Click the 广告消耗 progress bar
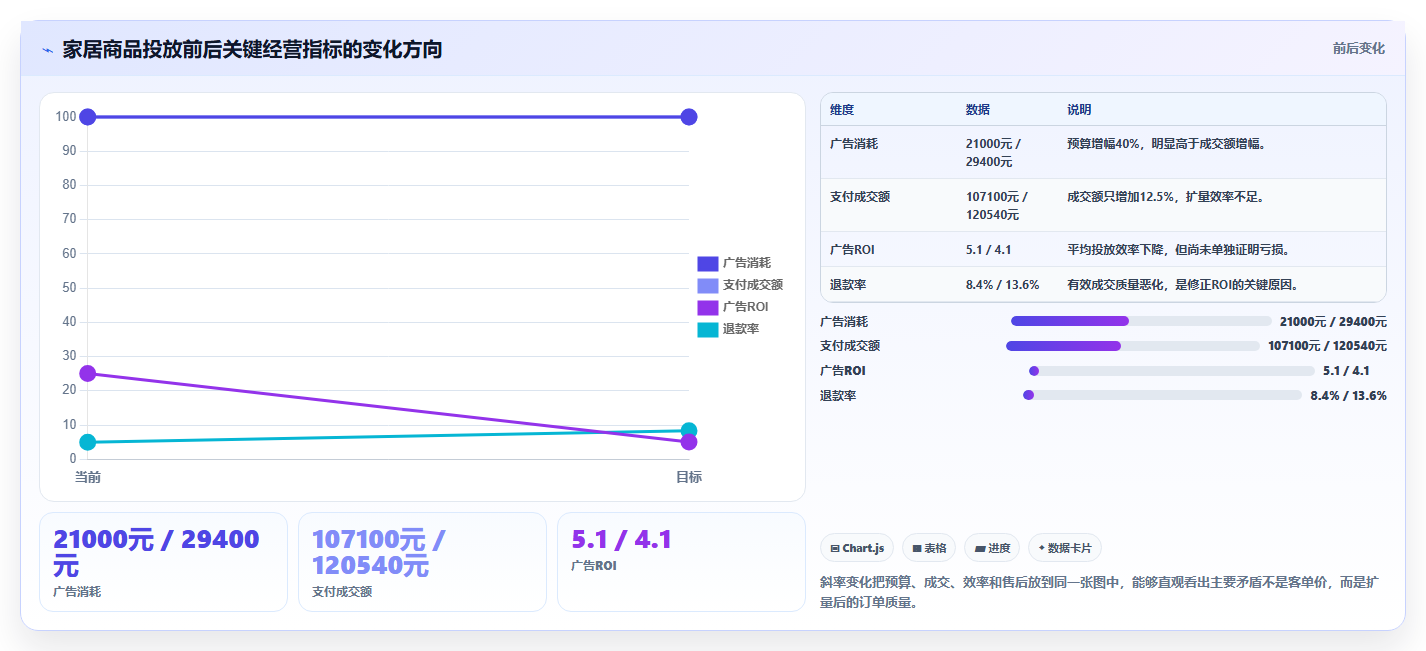The height and width of the screenshot is (651, 1426). coord(1141,321)
